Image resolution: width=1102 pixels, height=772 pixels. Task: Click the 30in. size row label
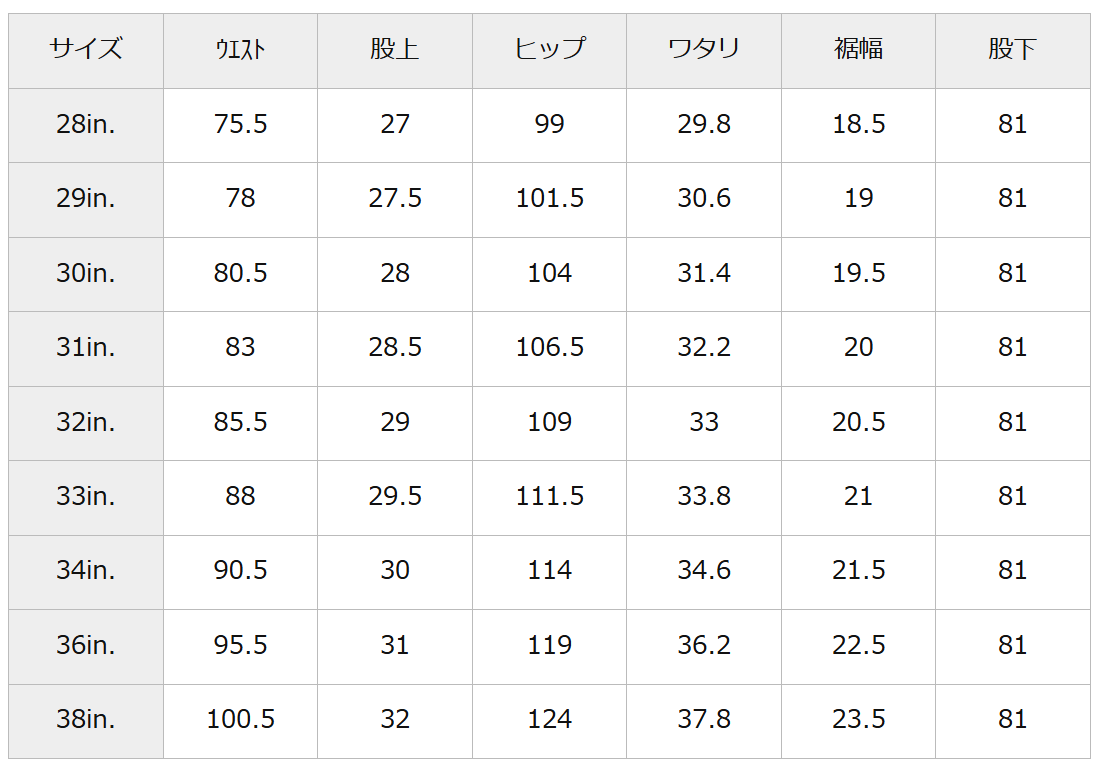86,273
